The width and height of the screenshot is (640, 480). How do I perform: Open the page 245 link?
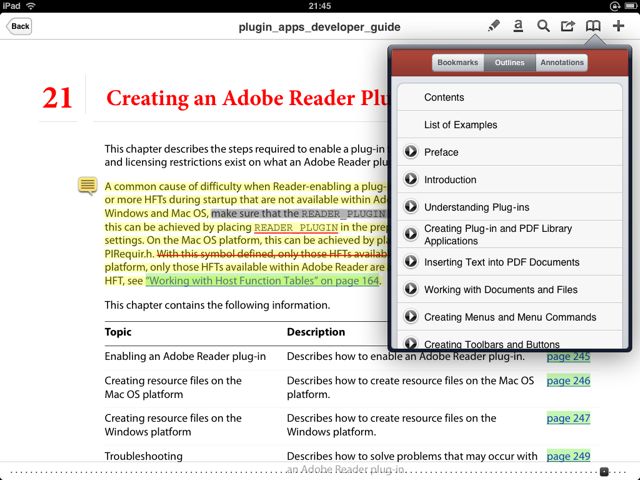pyautogui.click(x=568, y=356)
